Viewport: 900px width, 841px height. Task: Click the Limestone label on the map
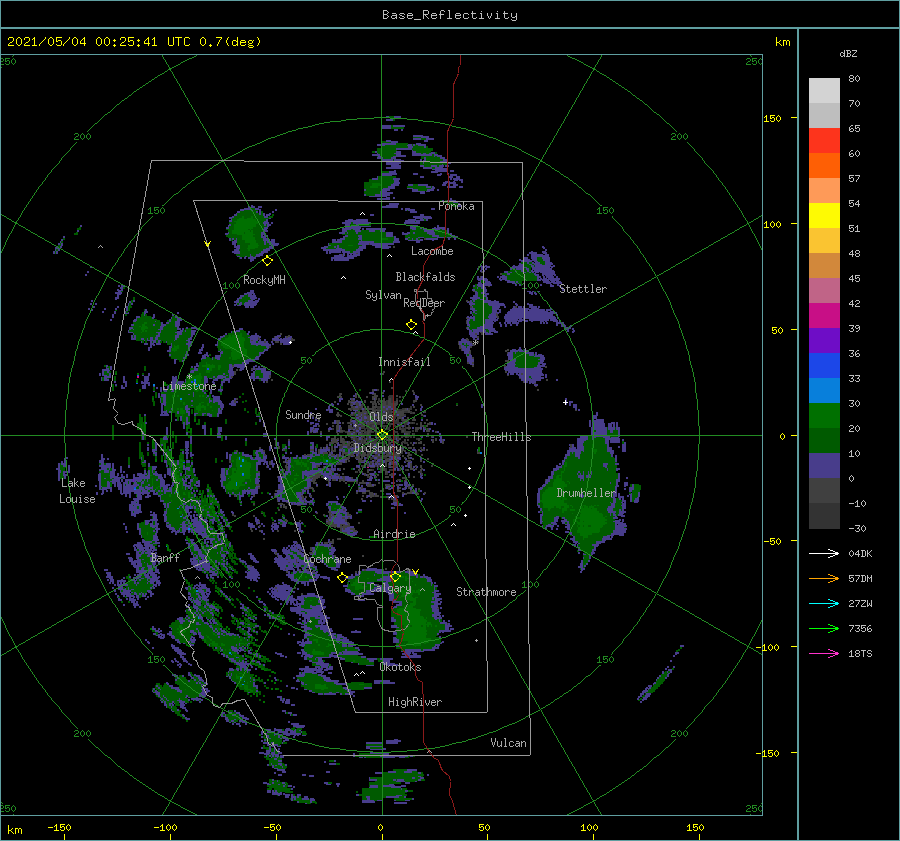pyautogui.click(x=189, y=386)
